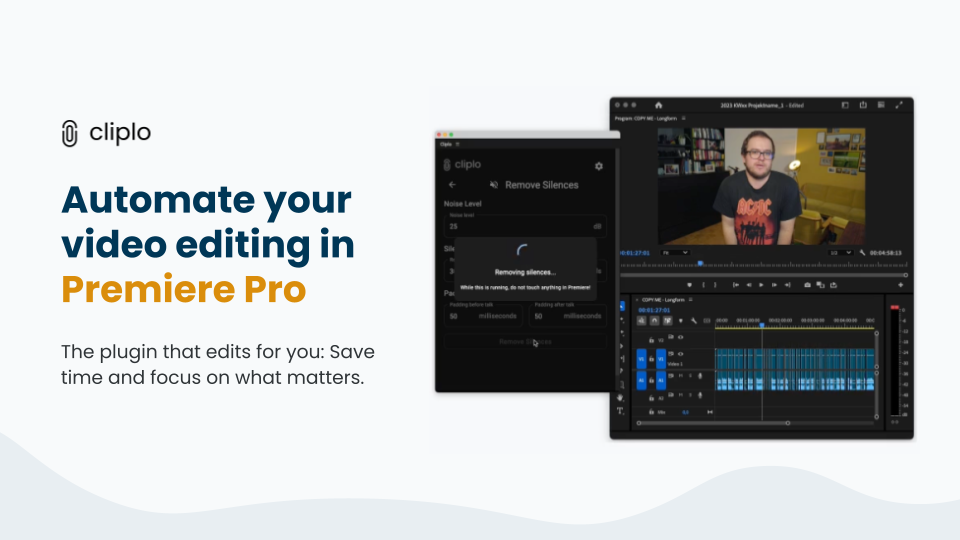Click Padding after talk input field
This screenshot has height=540, width=960.
567,315
